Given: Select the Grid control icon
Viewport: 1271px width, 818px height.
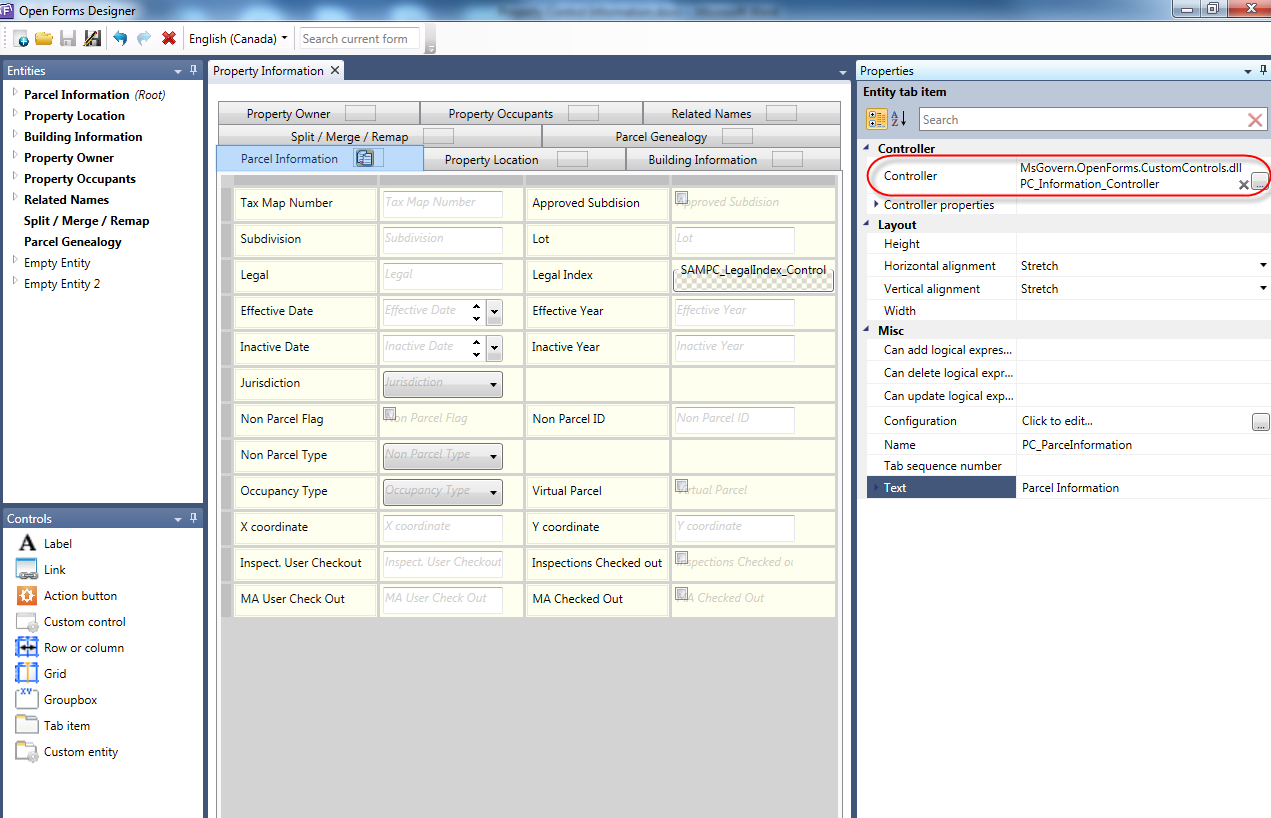Looking at the screenshot, I should [x=27, y=674].
